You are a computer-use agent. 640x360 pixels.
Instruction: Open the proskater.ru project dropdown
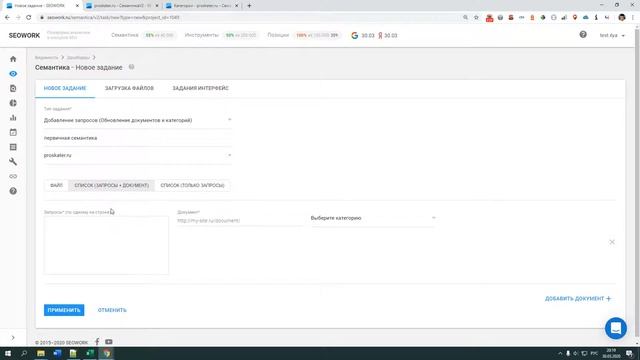tap(138, 156)
